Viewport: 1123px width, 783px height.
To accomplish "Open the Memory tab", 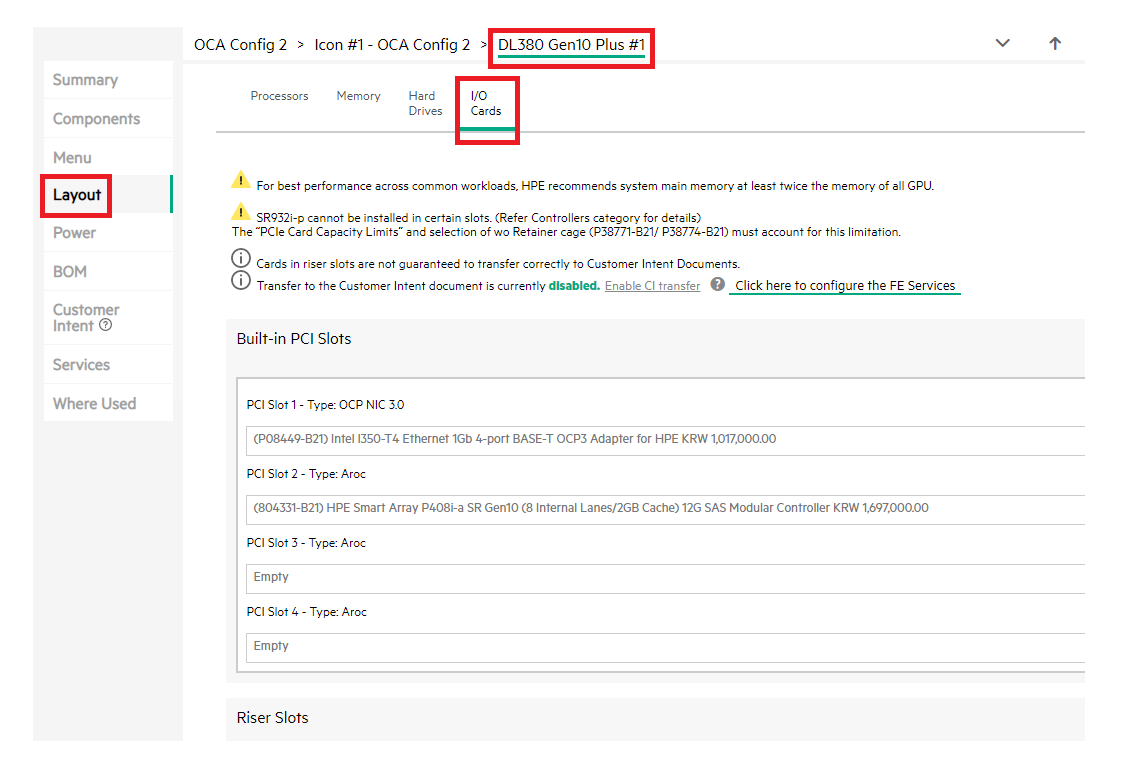I will click(358, 96).
